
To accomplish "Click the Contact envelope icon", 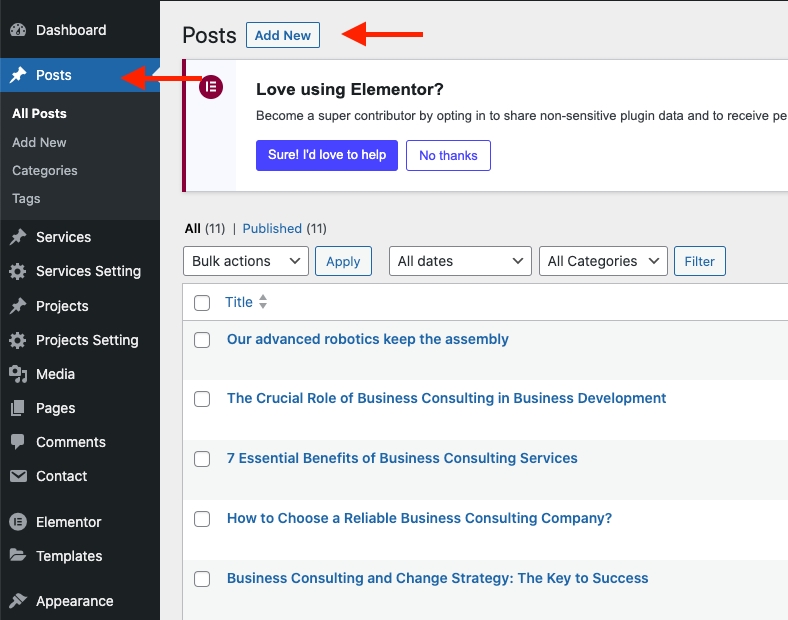I will point(17,476).
